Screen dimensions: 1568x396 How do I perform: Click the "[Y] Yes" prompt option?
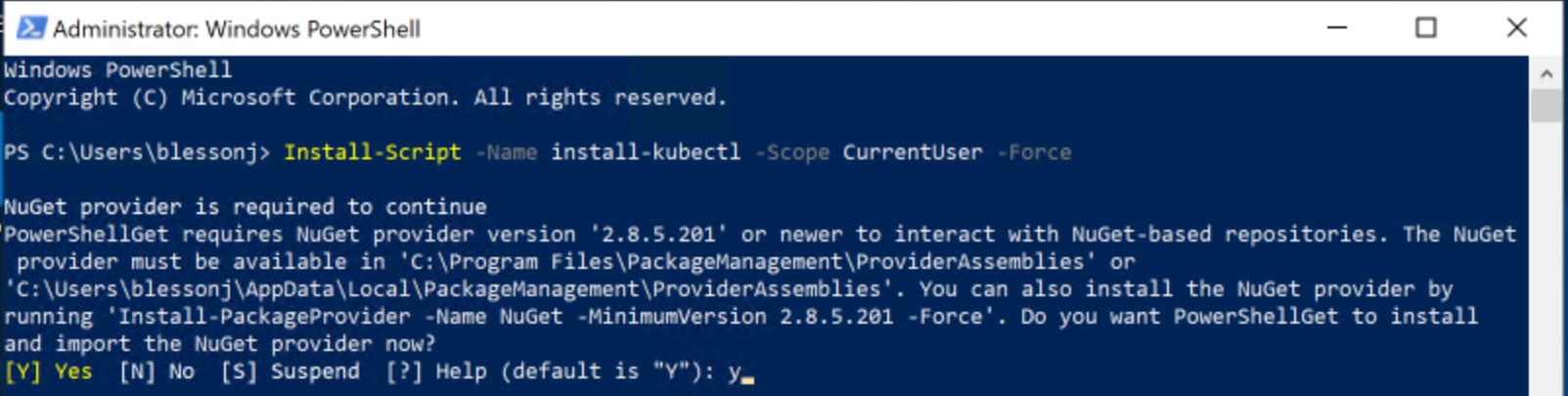(x=48, y=372)
